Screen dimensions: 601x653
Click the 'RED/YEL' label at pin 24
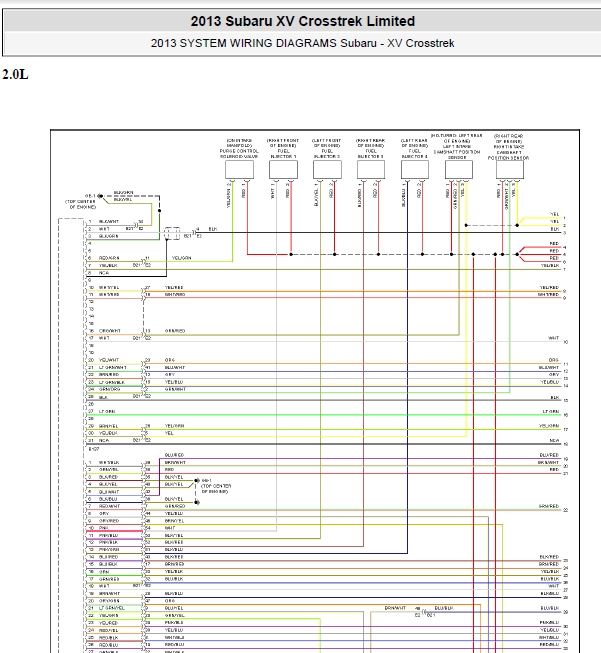pyautogui.click(x=108, y=630)
